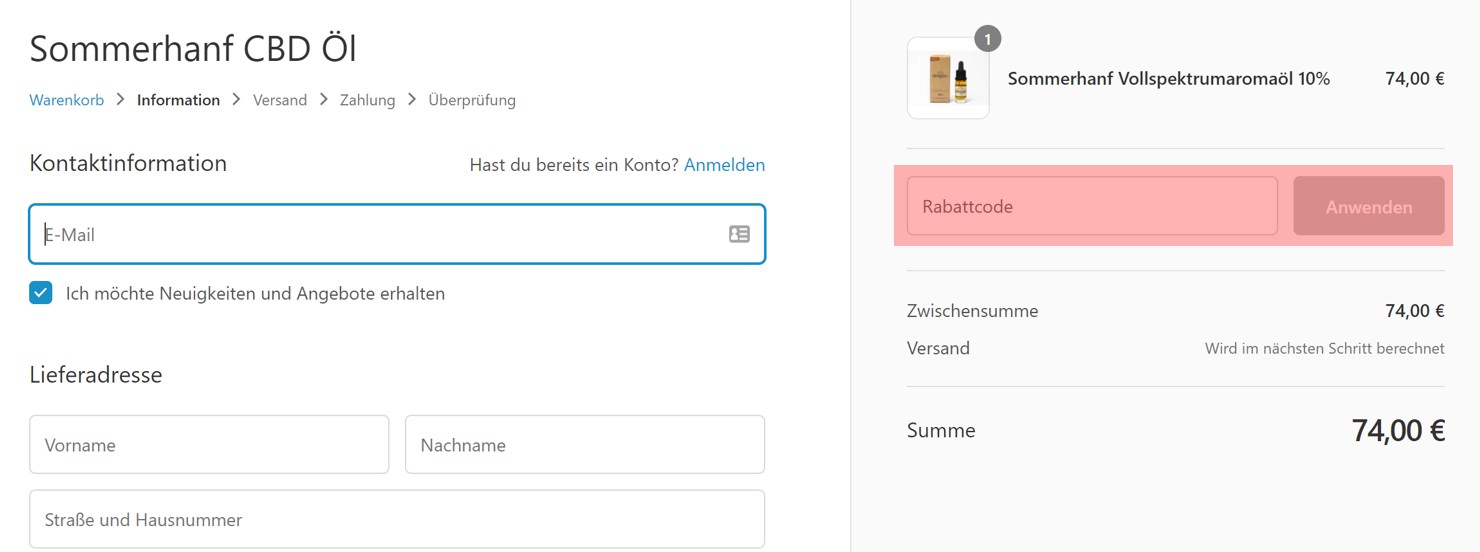Click the quantity badge on the product image
The image size is (1480, 552).
987,39
